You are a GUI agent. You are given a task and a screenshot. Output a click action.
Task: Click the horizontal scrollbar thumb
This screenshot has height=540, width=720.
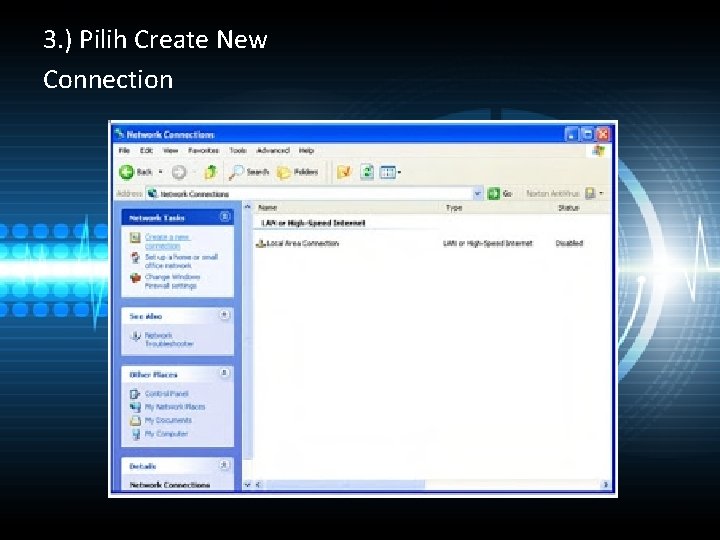pyautogui.click(x=345, y=484)
